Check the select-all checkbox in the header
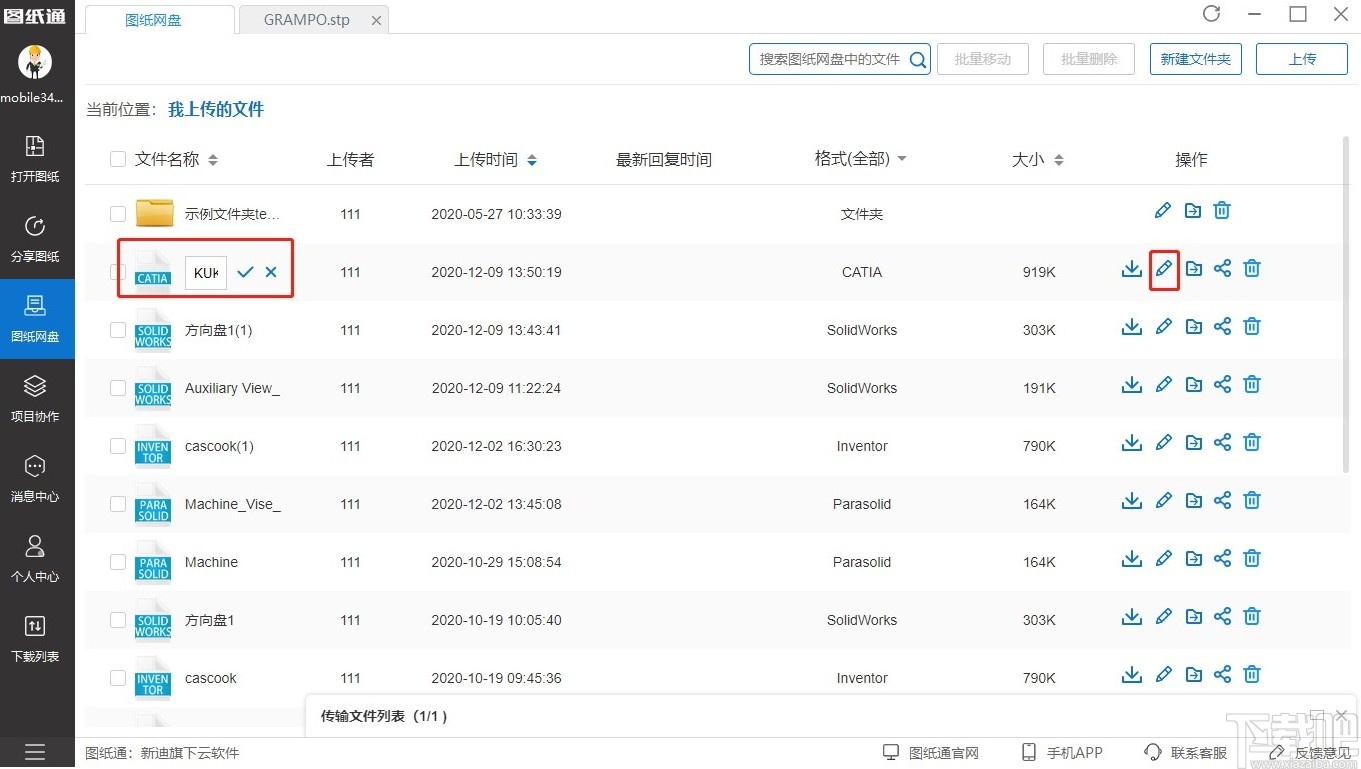Screen dimensions: 1361x769 (x=117, y=159)
